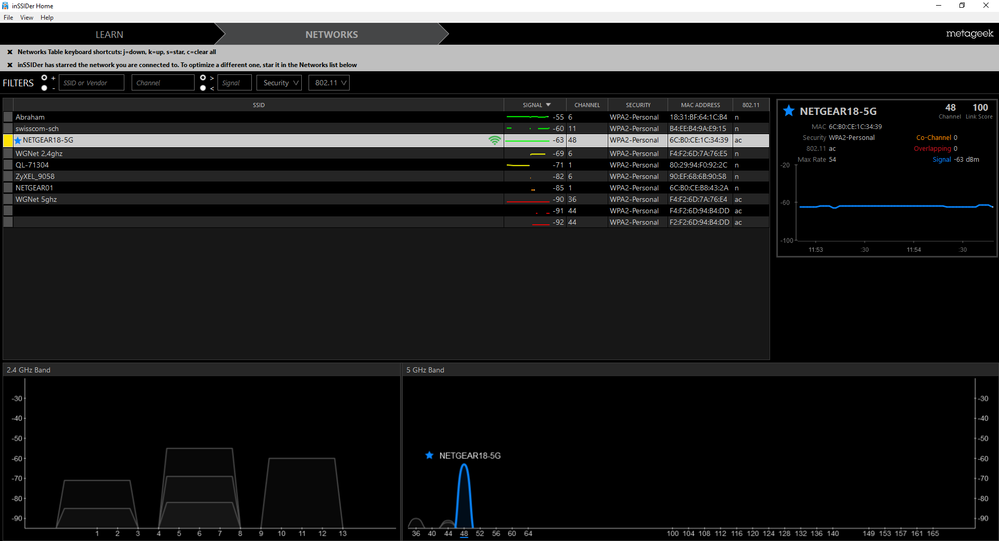Select the Abraham network row
This screenshot has height=541, width=999.
386,117
